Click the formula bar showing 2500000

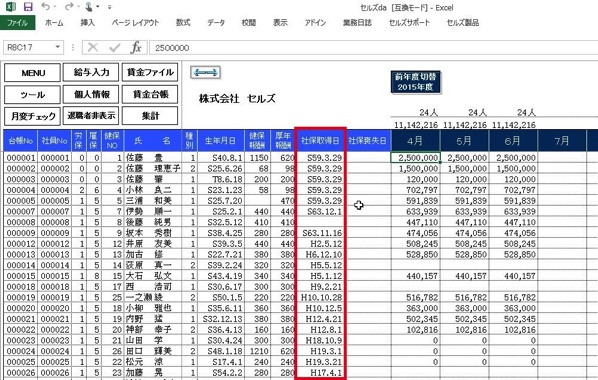[373, 48]
